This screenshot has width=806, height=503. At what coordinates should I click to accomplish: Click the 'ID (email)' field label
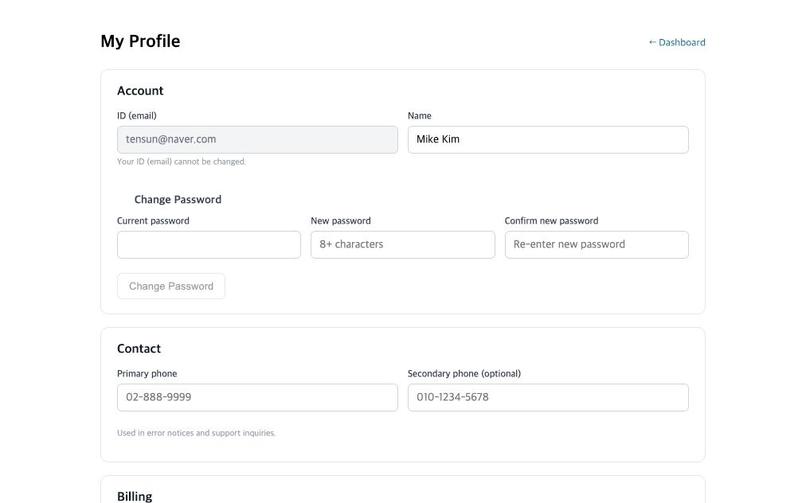pos(137,116)
